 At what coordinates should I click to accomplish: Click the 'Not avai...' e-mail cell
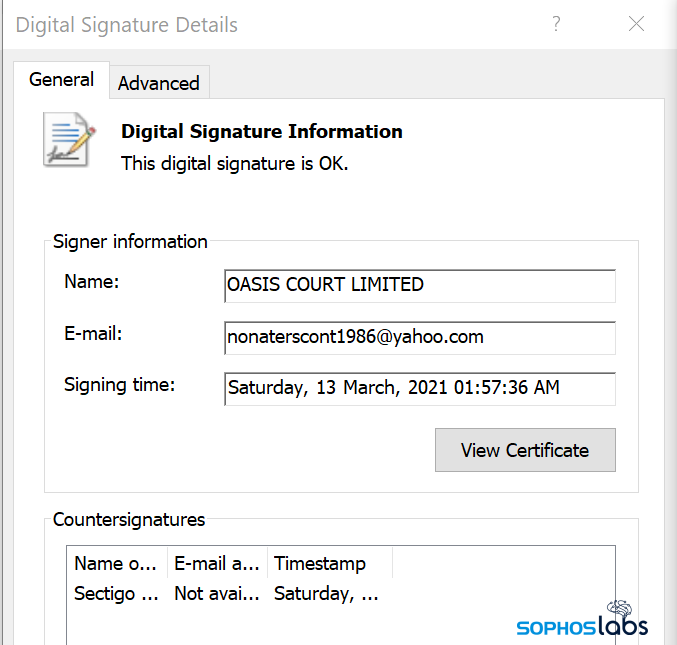click(217, 594)
